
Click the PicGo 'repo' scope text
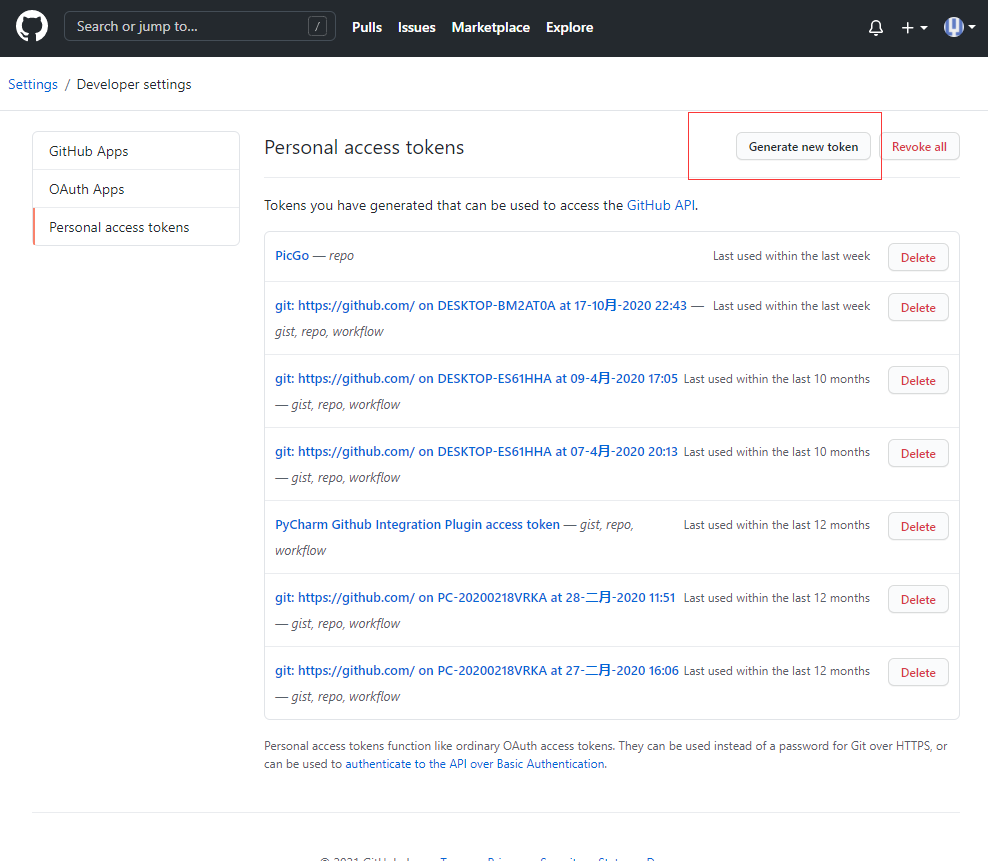pyautogui.click(x=341, y=256)
